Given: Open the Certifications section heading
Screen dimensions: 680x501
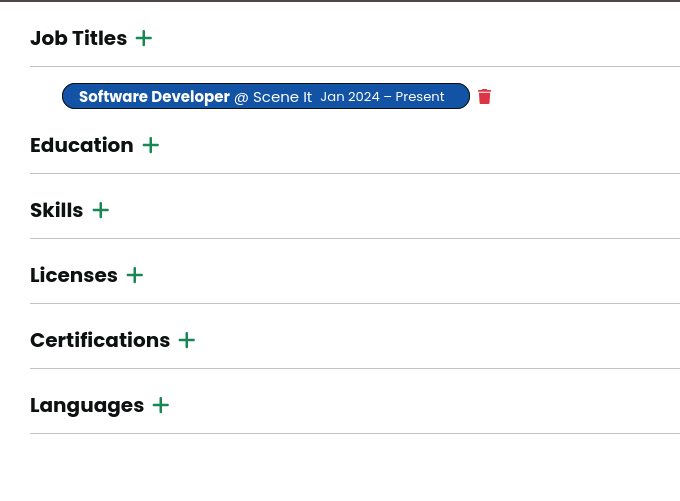Looking at the screenshot, I should coord(100,340).
